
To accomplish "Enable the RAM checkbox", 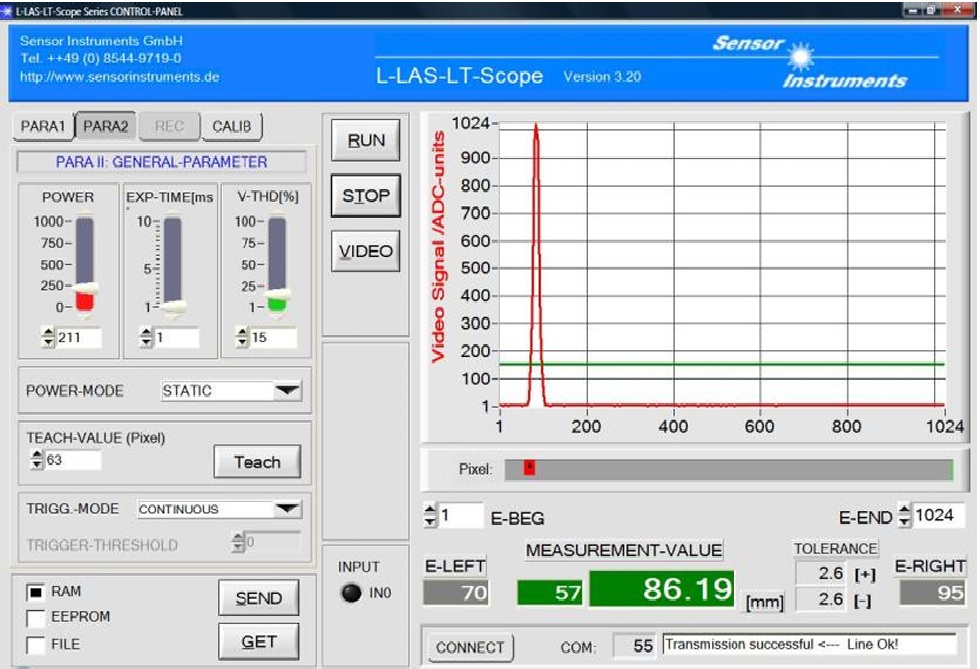I will pos(36,591).
